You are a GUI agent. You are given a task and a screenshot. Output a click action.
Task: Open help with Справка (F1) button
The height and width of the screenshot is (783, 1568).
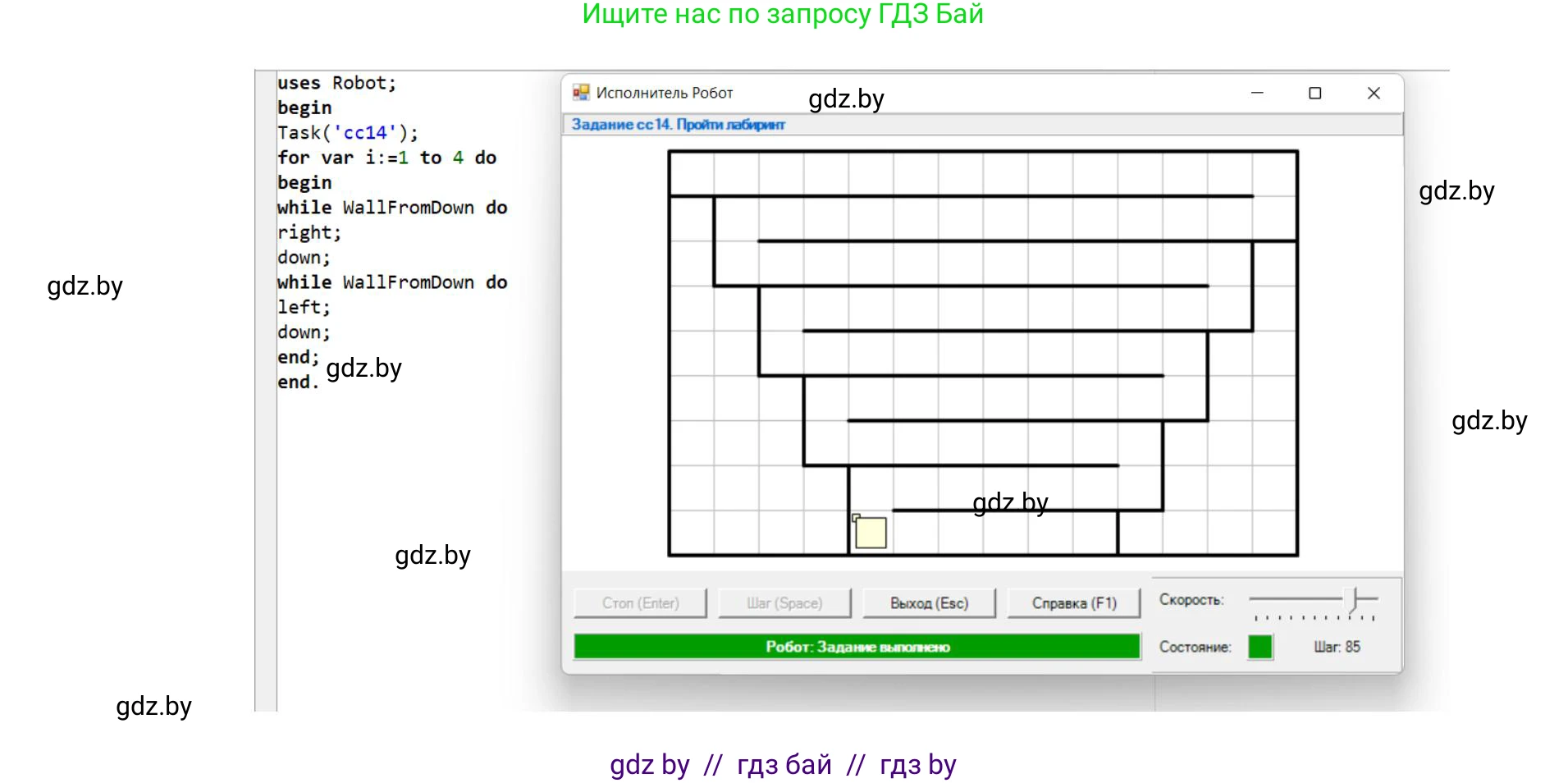tap(1073, 603)
